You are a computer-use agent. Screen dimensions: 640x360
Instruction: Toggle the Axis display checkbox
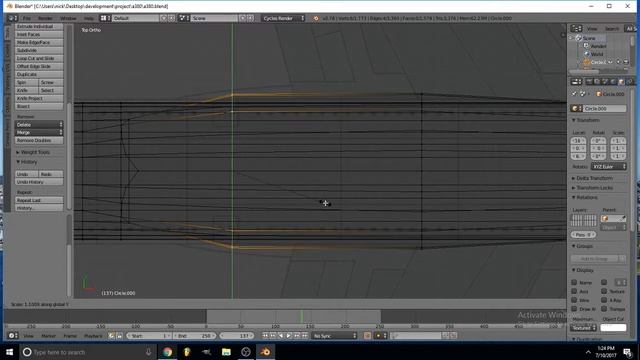574,291
